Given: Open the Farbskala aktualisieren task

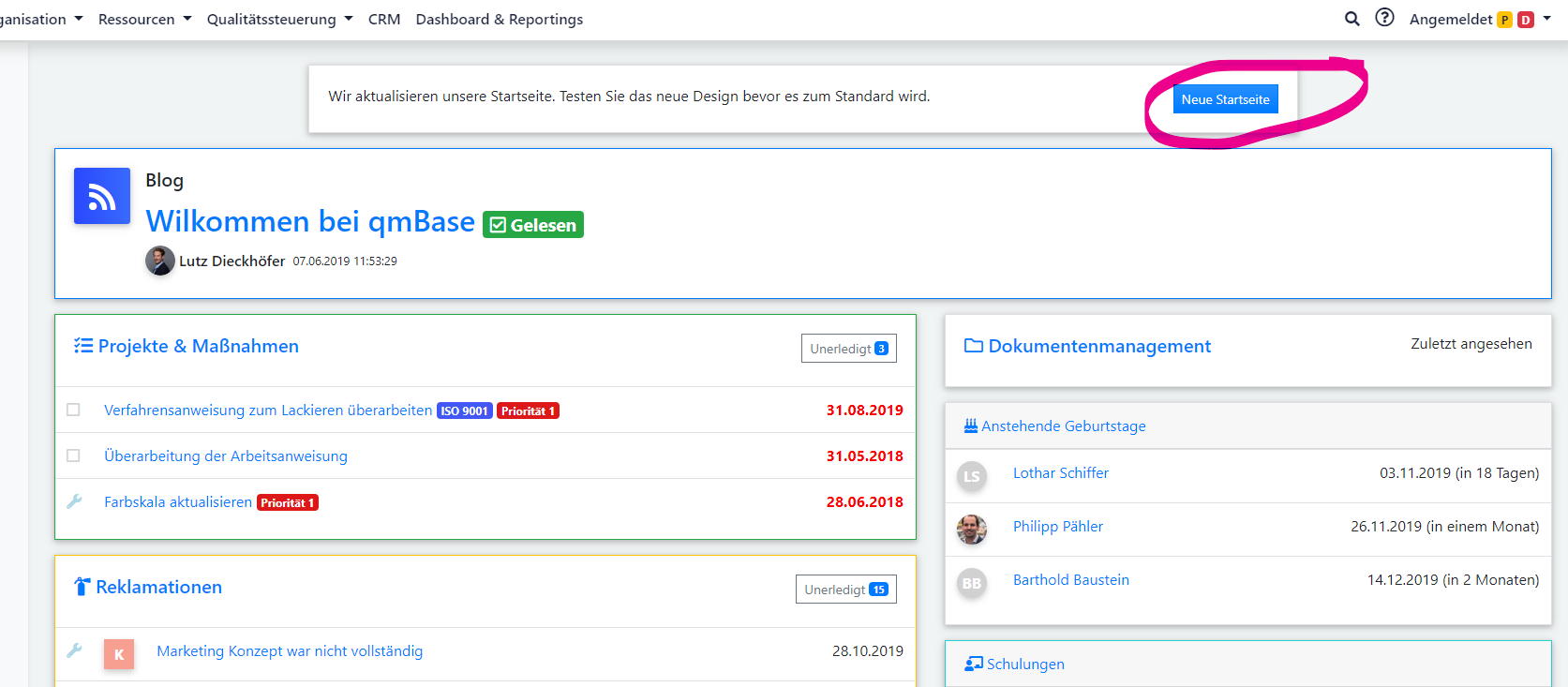Looking at the screenshot, I should coord(178,501).
